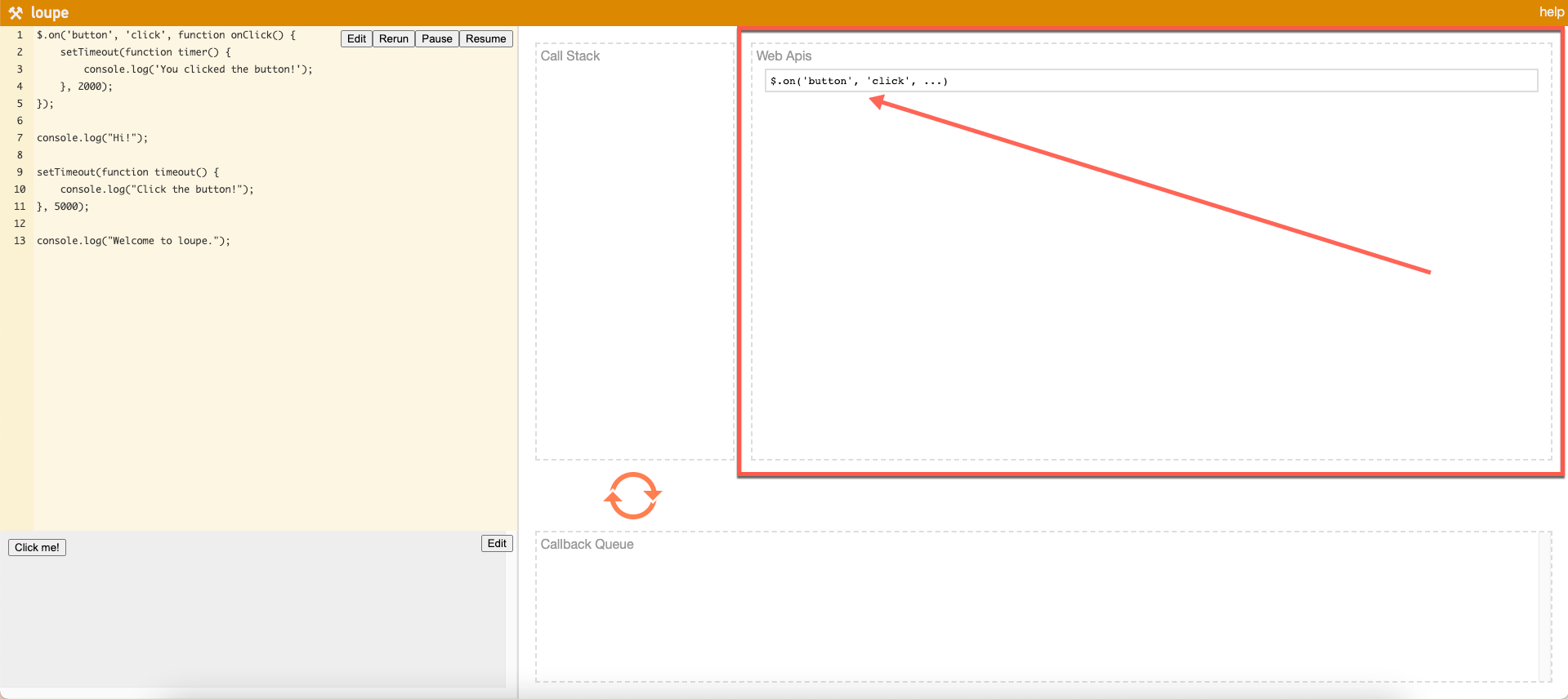Image resolution: width=1568 pixels, height=699 pixels.
Task: Click the loupe title text
Action: pyautogui.click(x=50, y=13)
